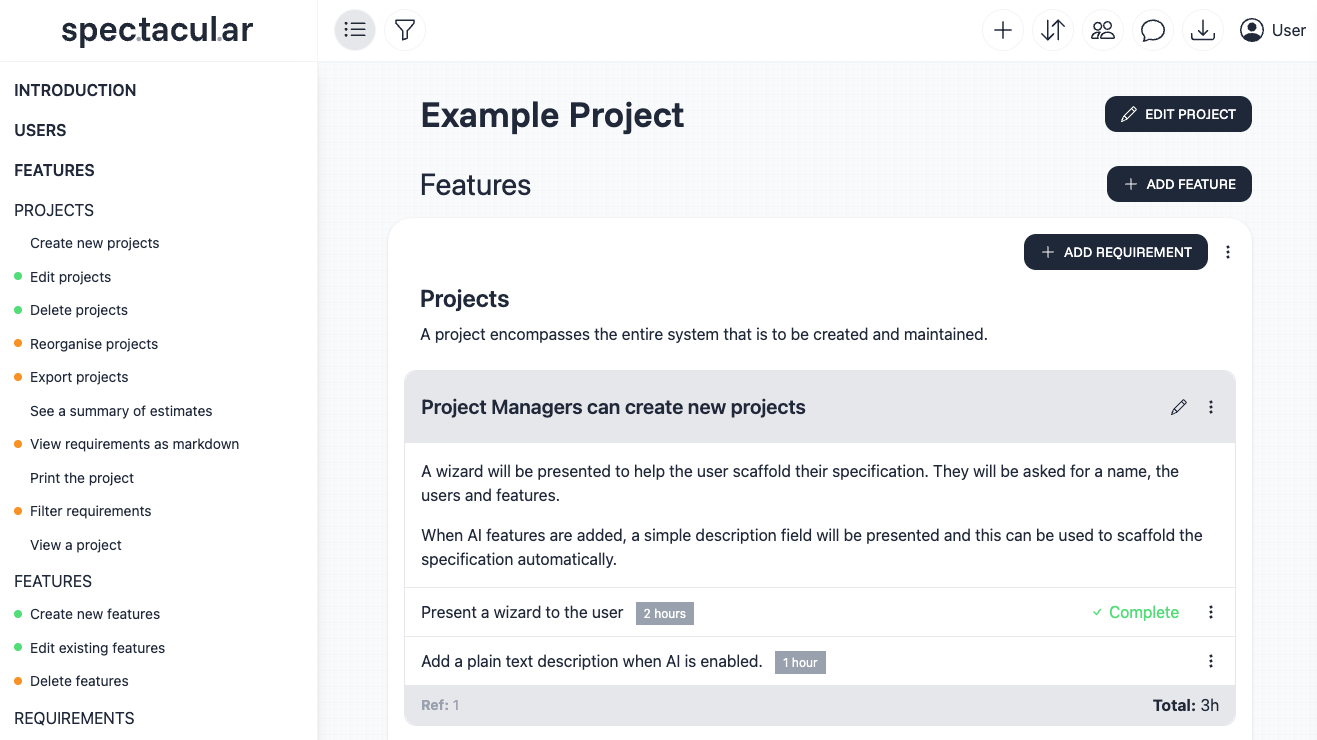Click the reorder up-down arrows icon

click(1053, 30)
